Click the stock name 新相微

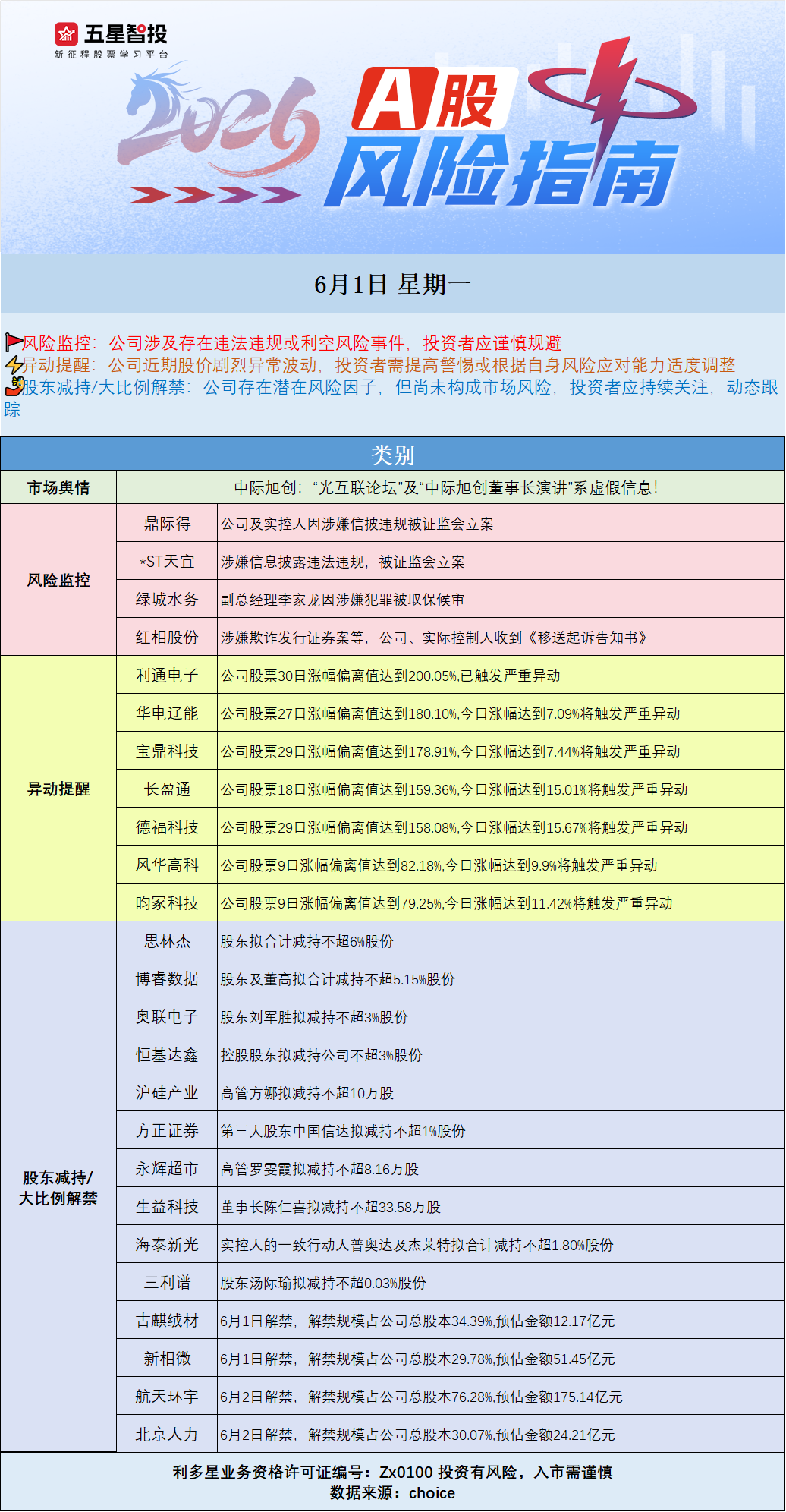click(x=167, y=1359)
